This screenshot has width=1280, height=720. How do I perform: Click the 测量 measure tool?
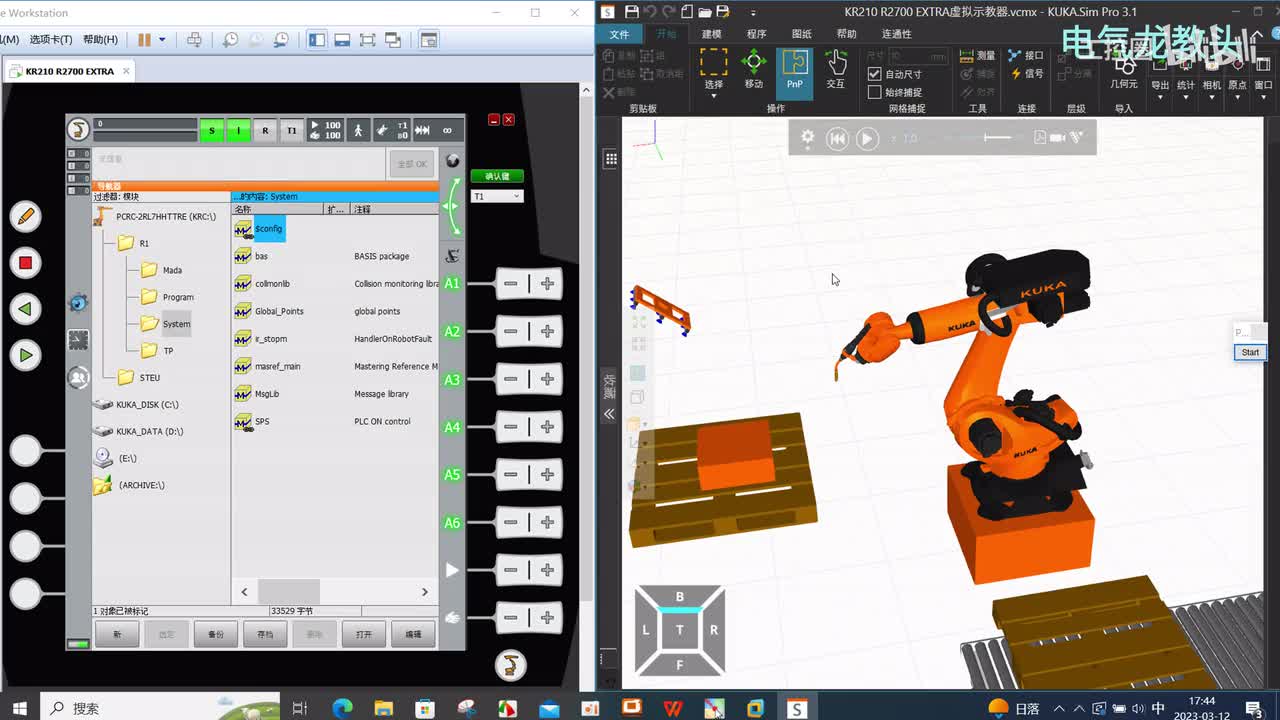pos(977,56)
